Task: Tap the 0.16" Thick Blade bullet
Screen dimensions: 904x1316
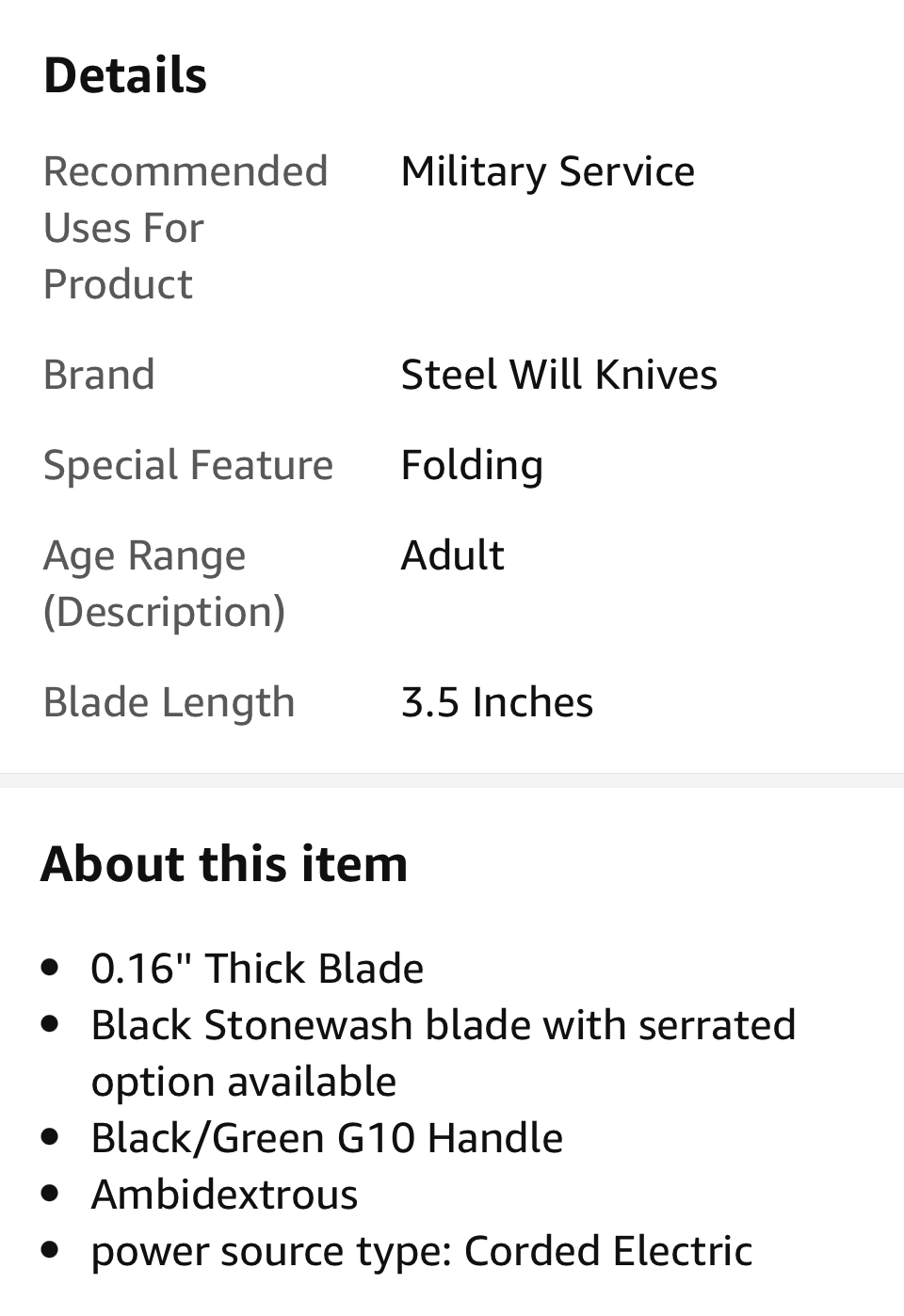Action: coord(257,969)
